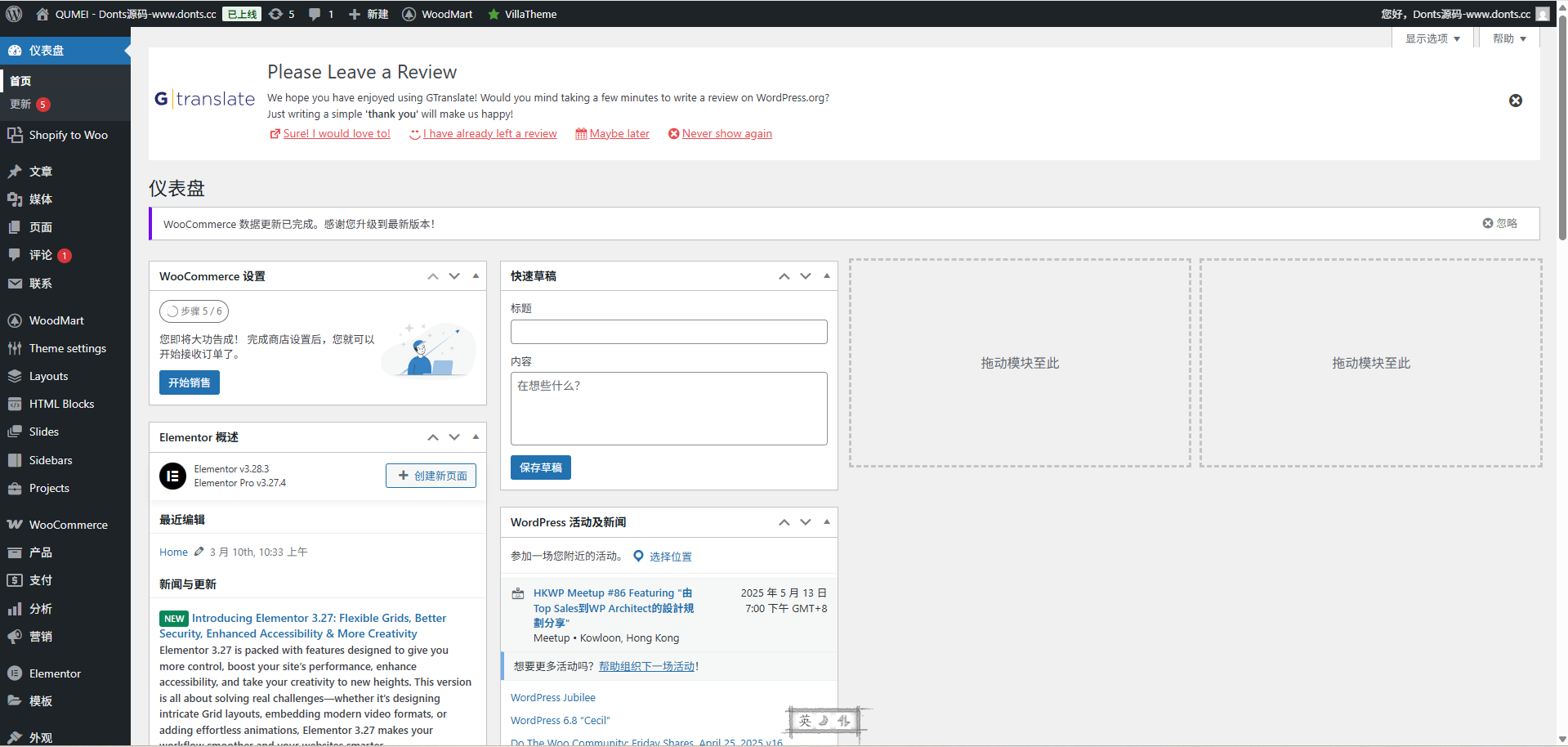The image size is (1568, 747).
Task: Open Sidebars in the sidebar
Action: click(x=65, y=460)
